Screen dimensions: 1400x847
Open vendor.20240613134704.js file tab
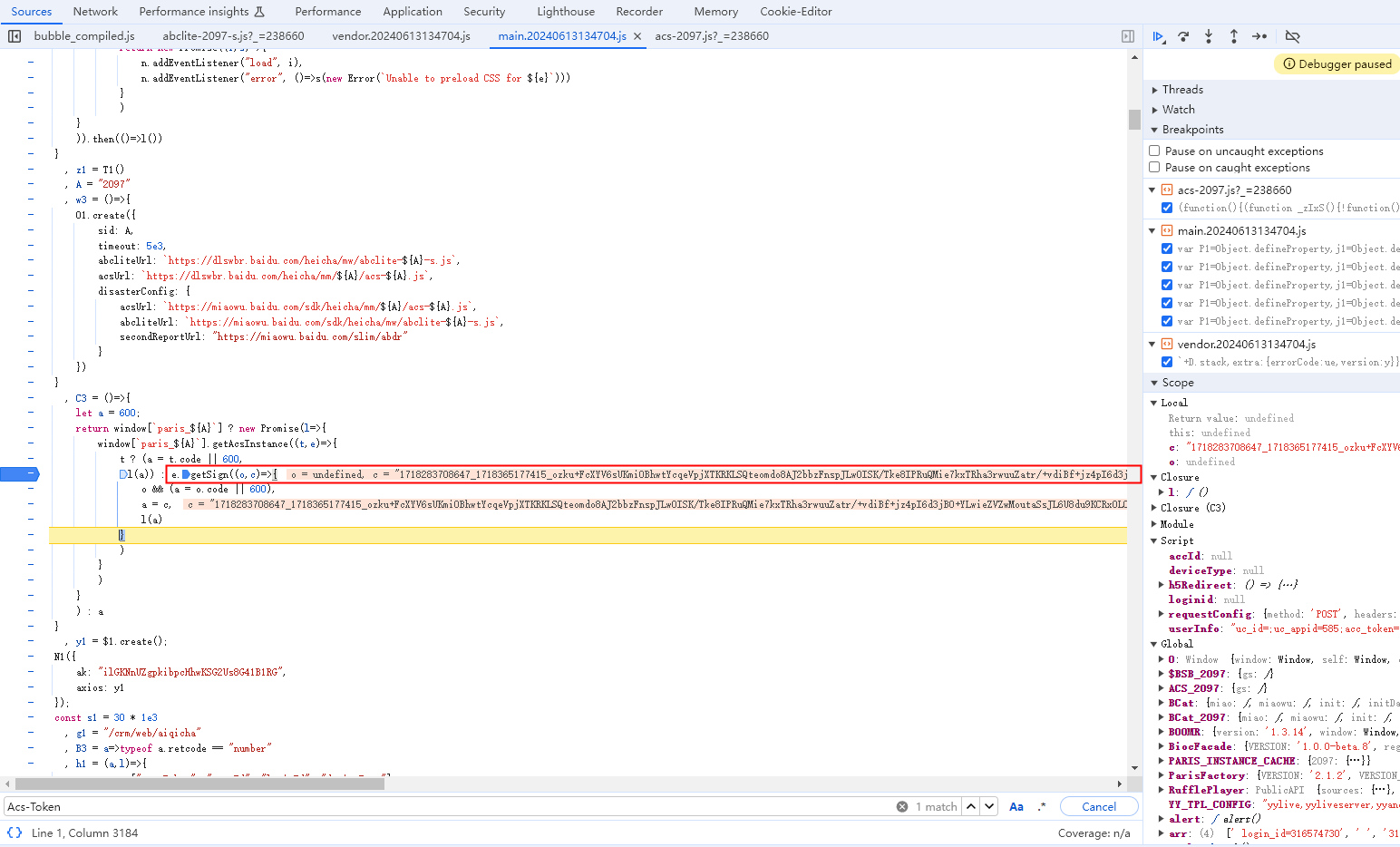click(x=401, y=36)
